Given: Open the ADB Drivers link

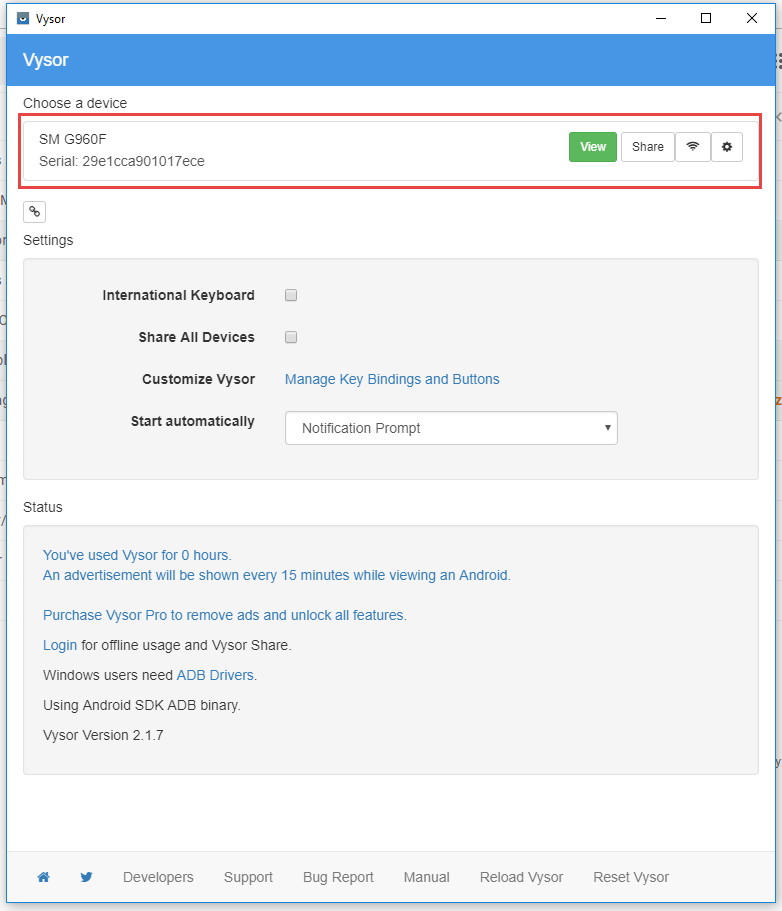Looking at the screenshot, I should click(215, 675).
